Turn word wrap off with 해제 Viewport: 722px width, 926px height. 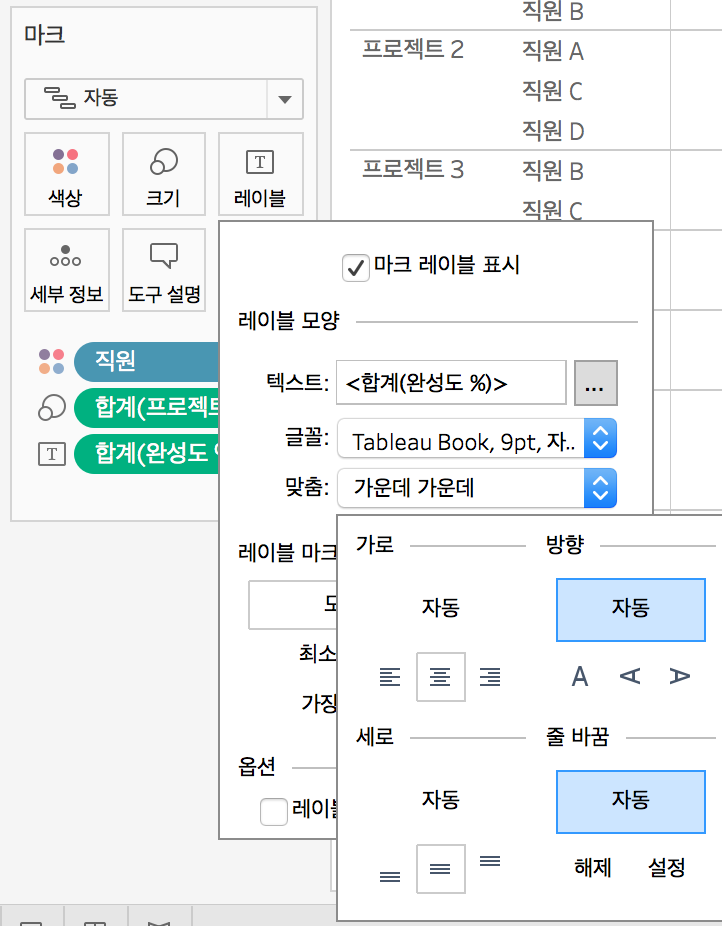coord(593,868)
